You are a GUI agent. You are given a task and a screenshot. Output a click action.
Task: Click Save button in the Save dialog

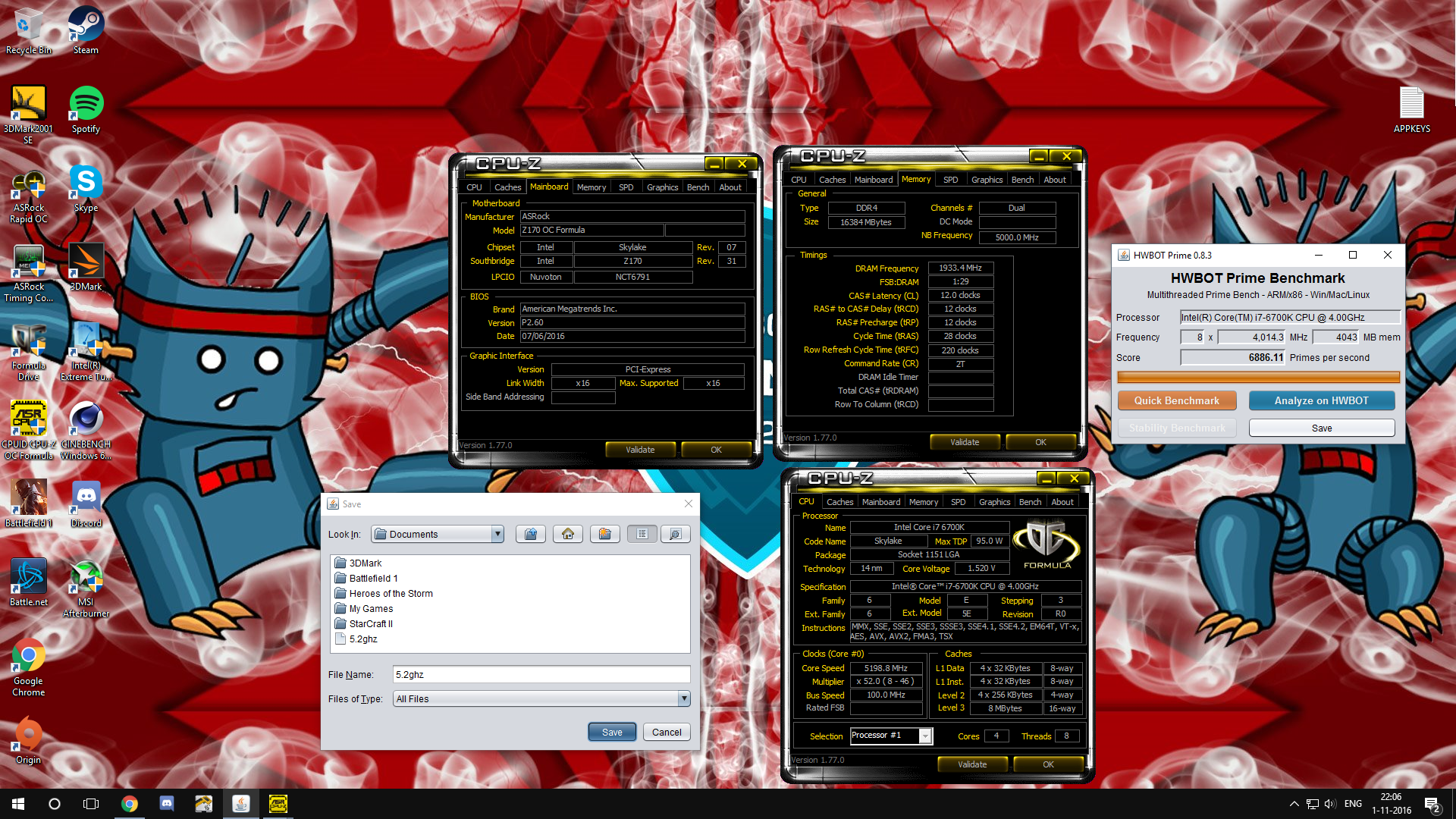[612, 732]
